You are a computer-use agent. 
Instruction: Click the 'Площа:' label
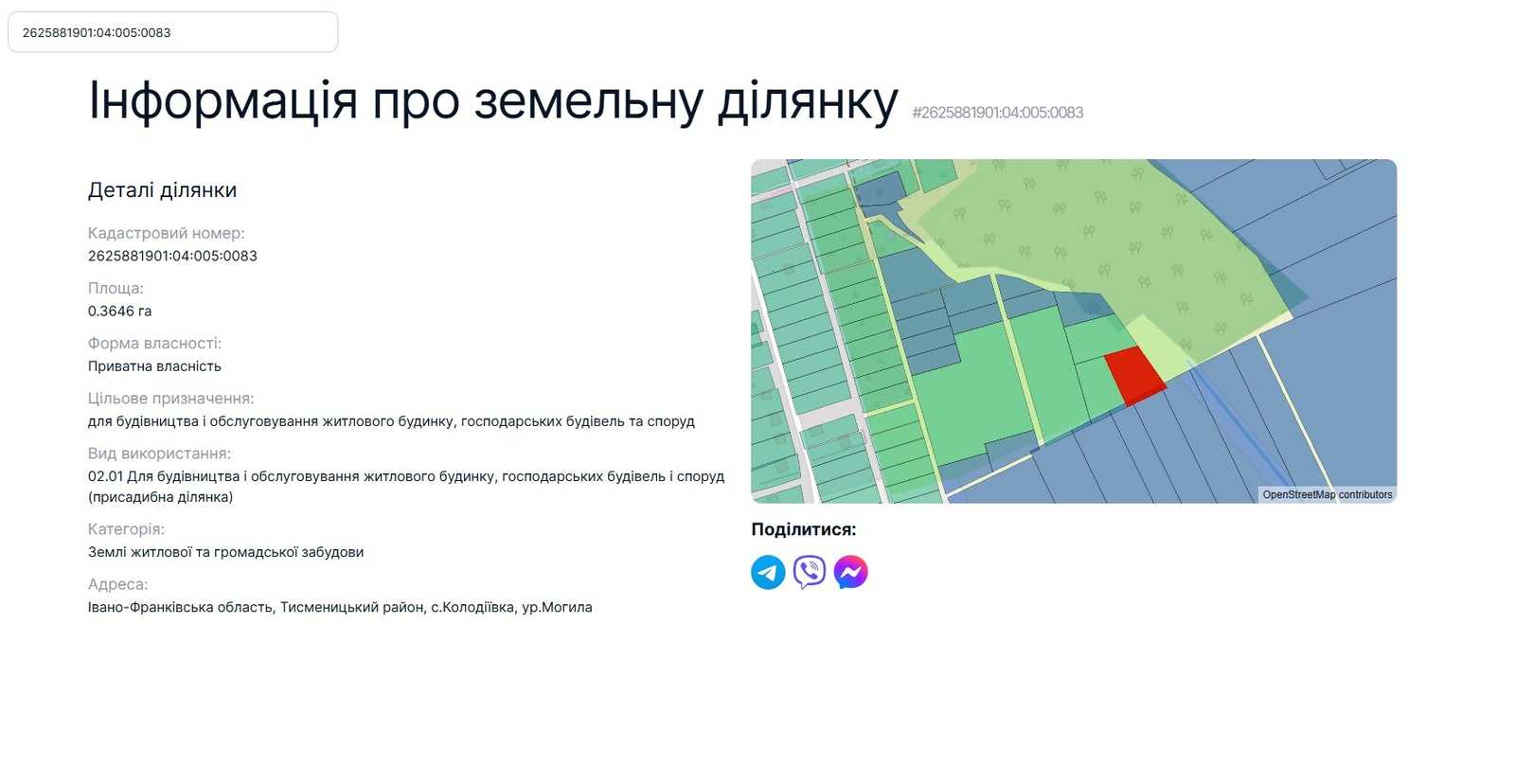116,288
